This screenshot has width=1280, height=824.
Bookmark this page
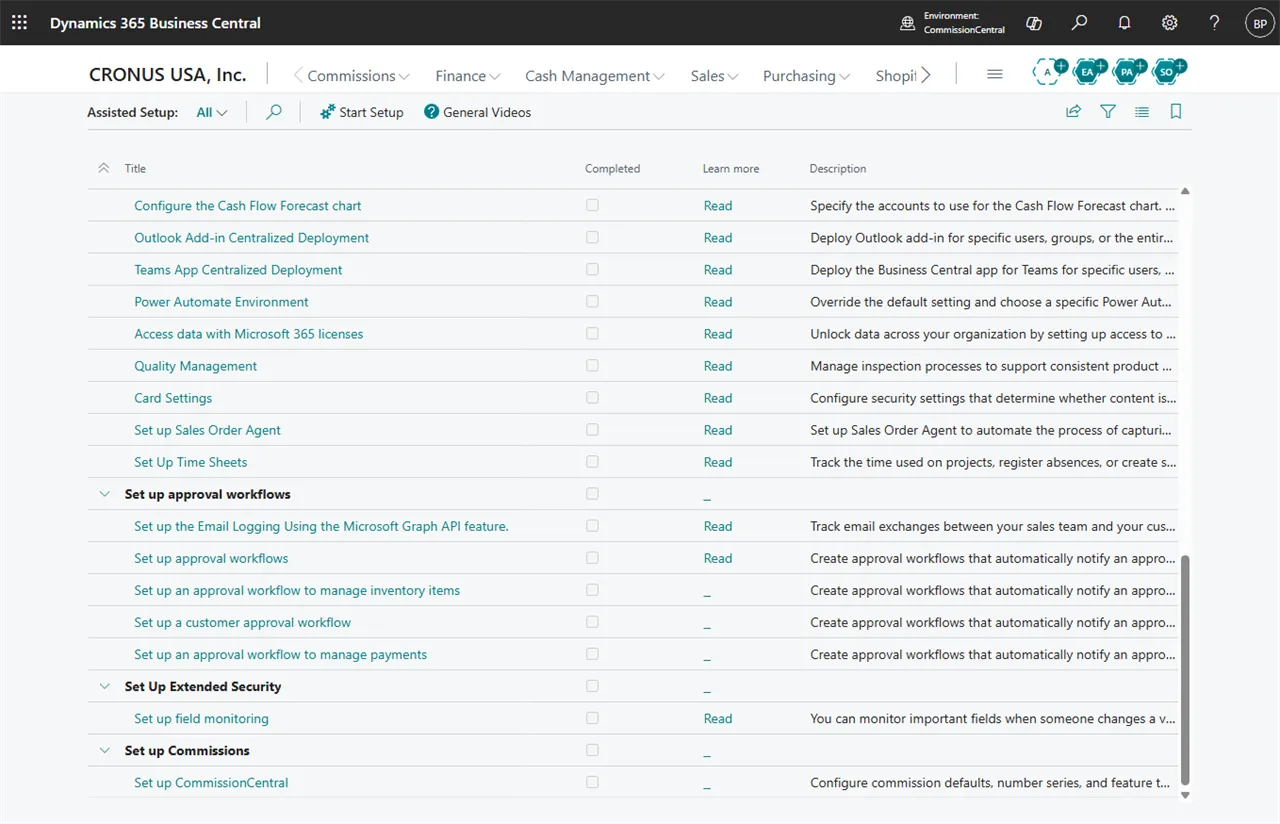click(1176, 112)
